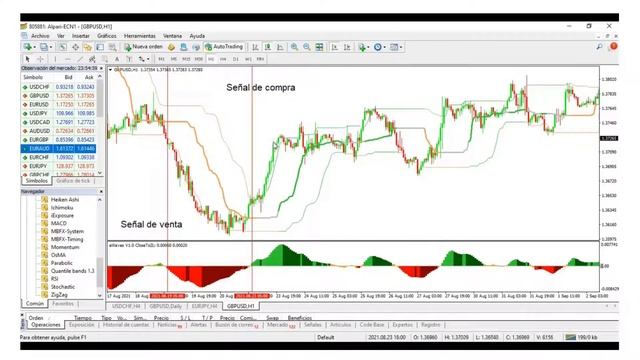Viewport: 640px width, 360px height.
Task: Toggle chart shift icon
Action: coord(347,47)
